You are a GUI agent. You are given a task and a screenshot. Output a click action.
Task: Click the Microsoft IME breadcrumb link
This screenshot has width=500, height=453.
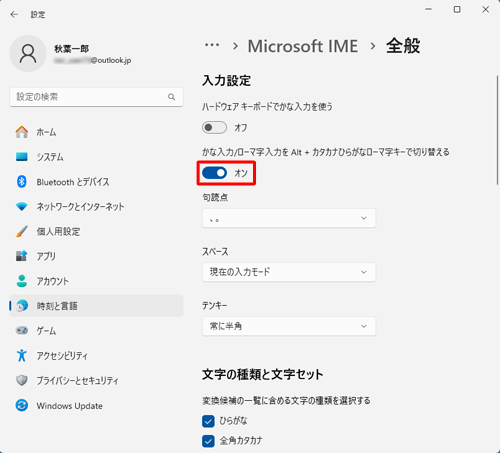pyautogui.click(x=303, y=46)
